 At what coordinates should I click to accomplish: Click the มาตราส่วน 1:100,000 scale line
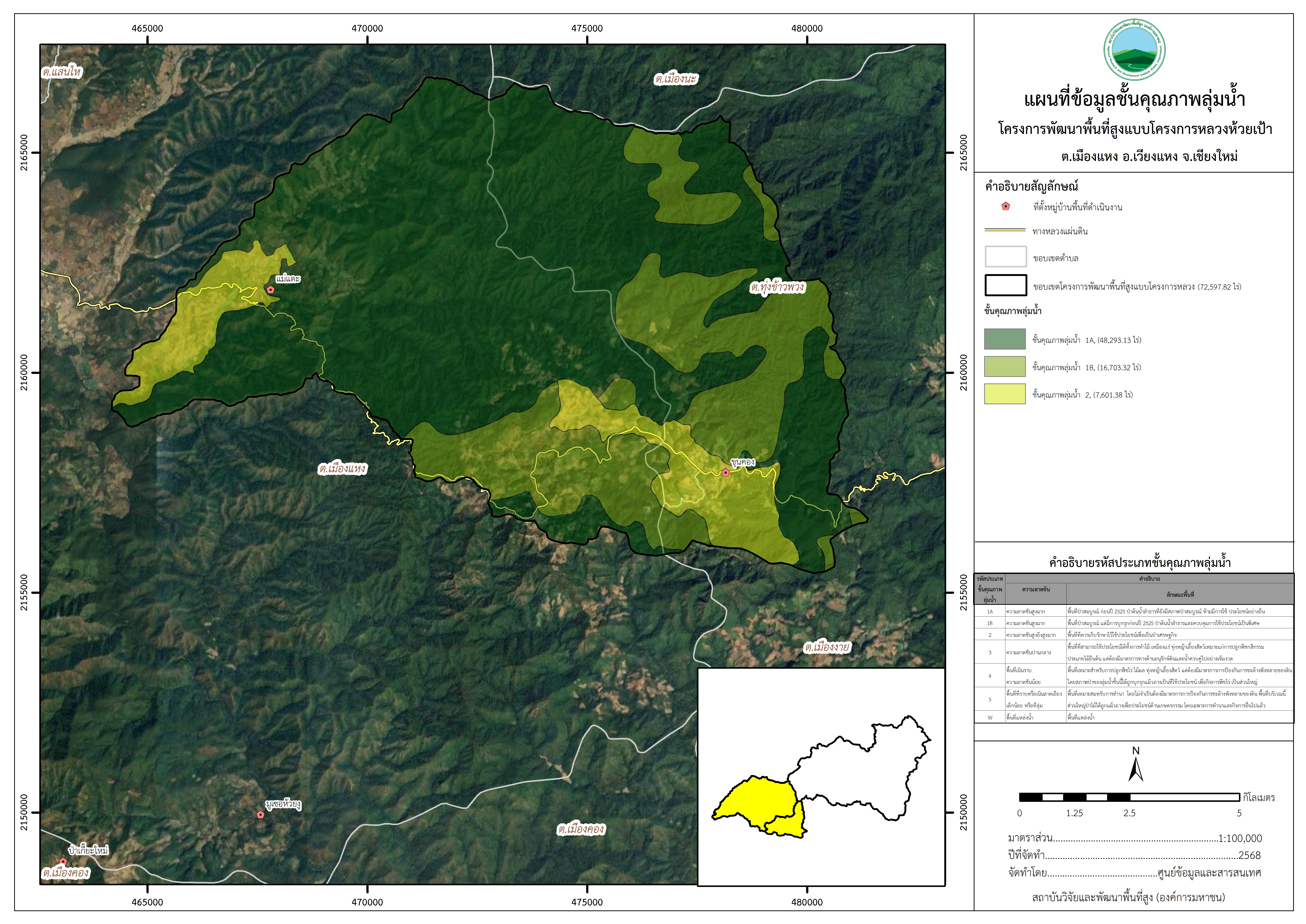[1135, 838]
